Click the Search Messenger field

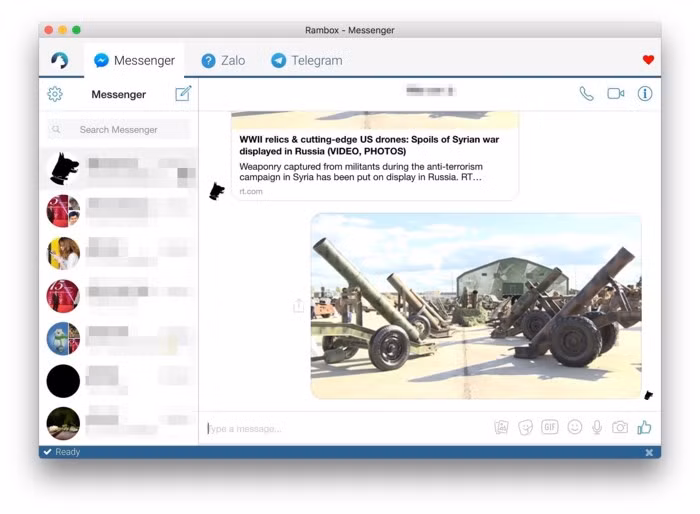(x=118, y=129)
